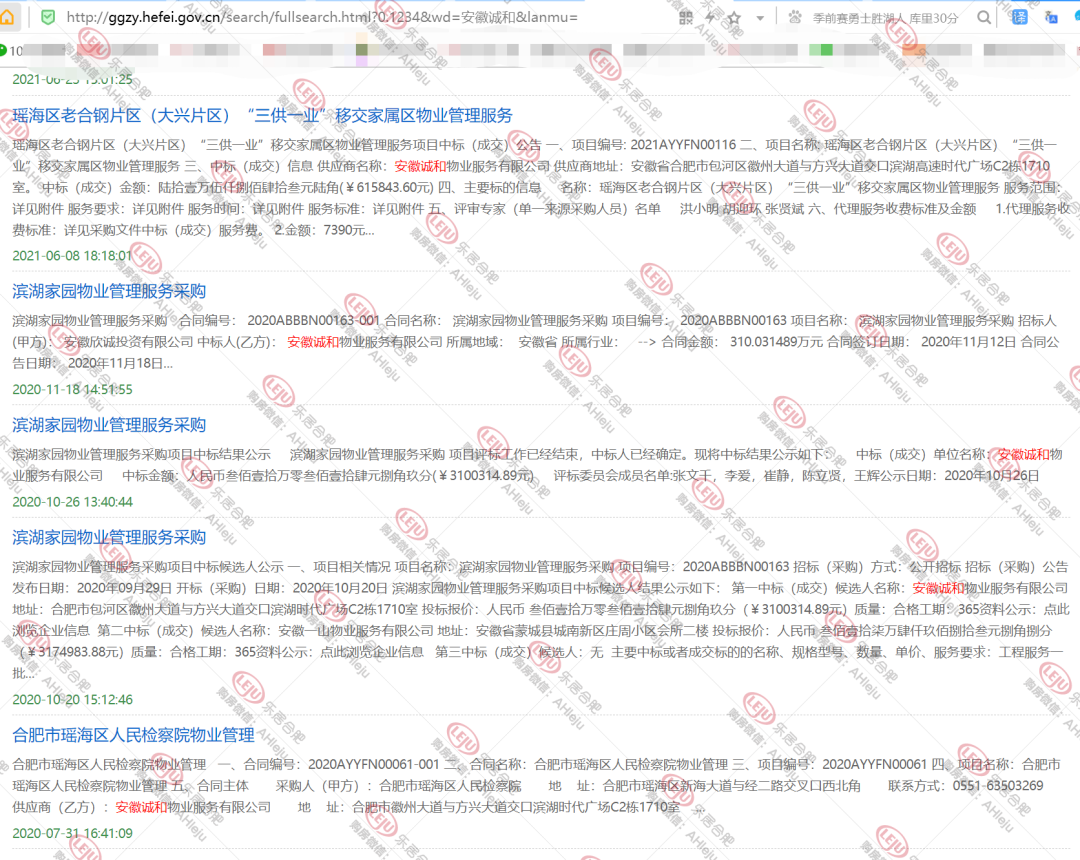Click timestamp 2020-10-20 15:12:46

[x=72, y=699]
